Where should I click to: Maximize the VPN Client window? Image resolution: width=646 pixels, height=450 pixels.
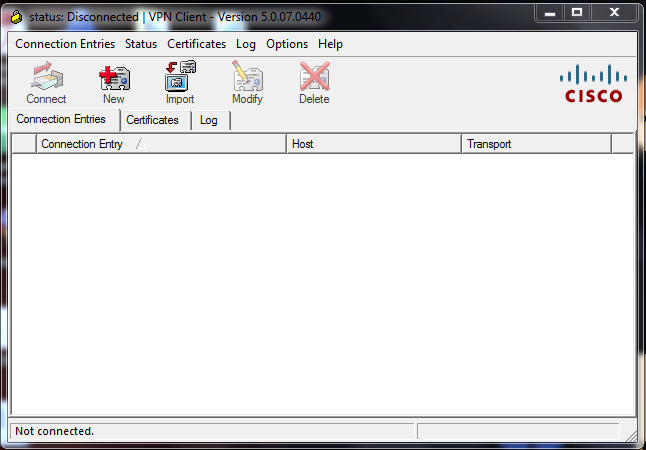577,12
